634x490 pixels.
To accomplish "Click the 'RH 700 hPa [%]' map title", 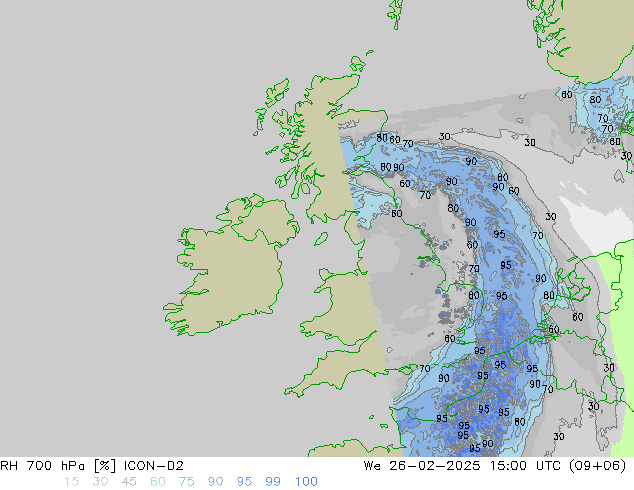I will click(58, 466).
